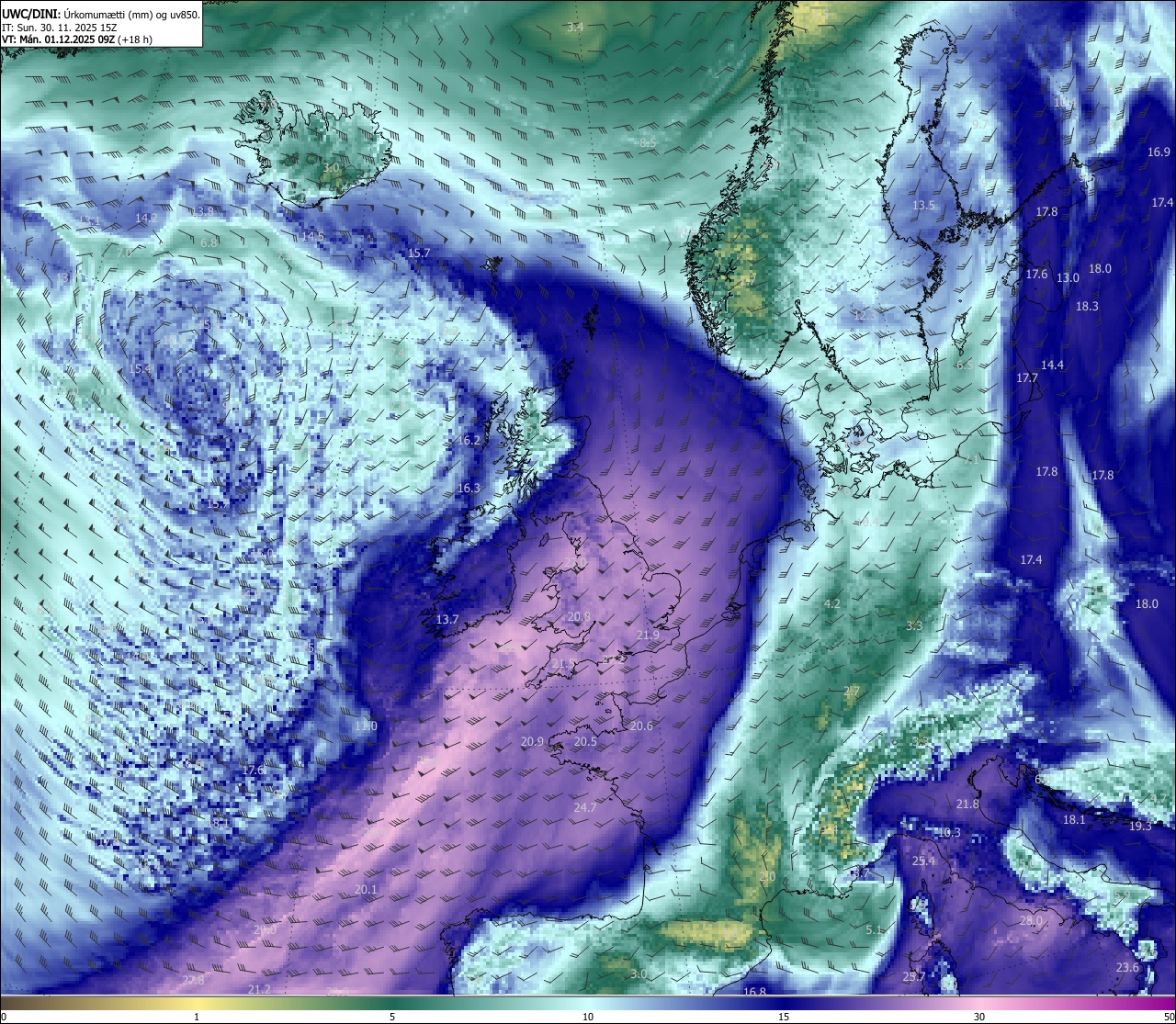Click the map value '15.4' in the Atlantic
This screenshot has height=1024, width=1176.
[x=140, y=369]
